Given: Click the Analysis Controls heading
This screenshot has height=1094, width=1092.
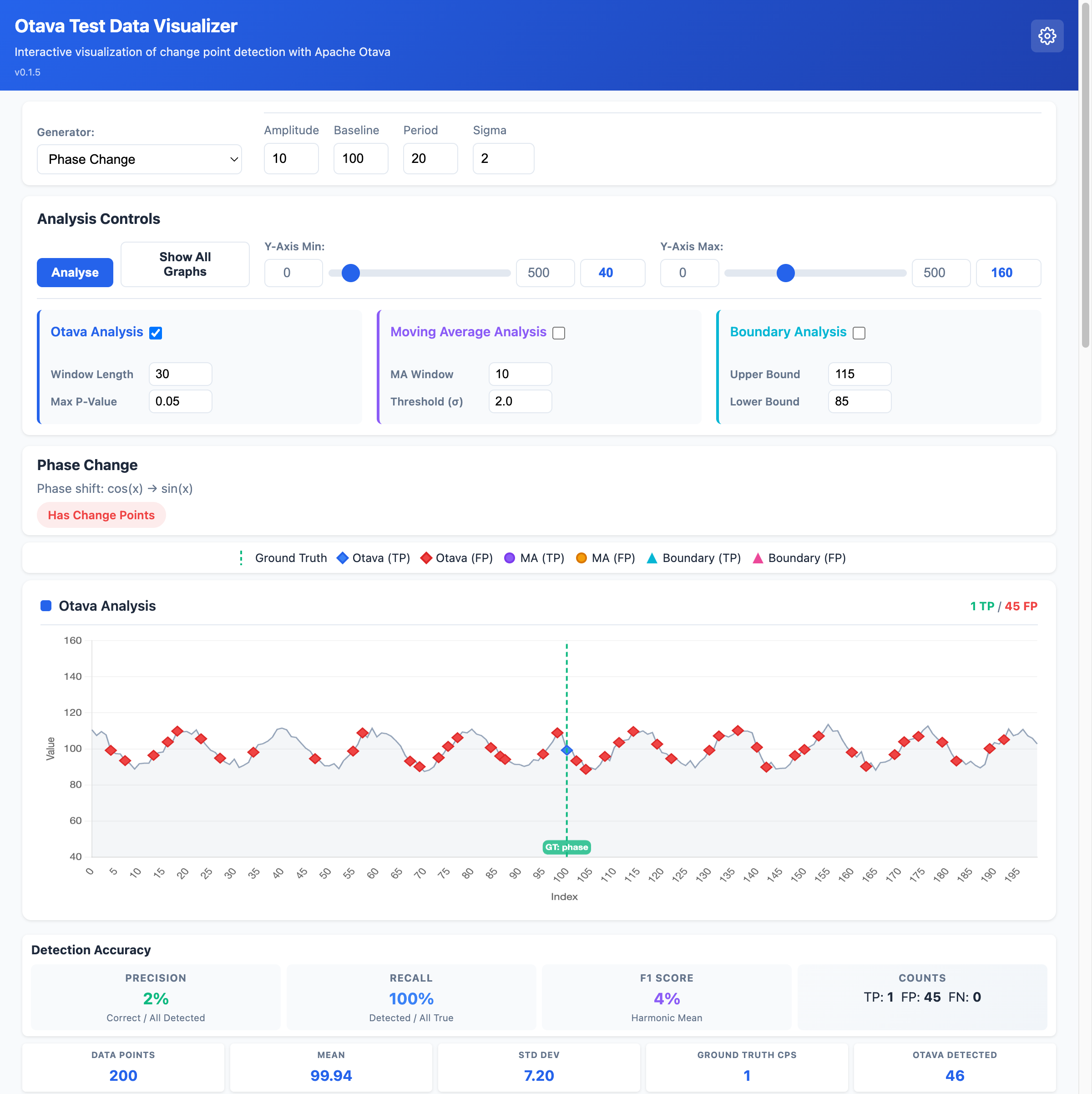Looking at the screenshot, I should (98, 219).
